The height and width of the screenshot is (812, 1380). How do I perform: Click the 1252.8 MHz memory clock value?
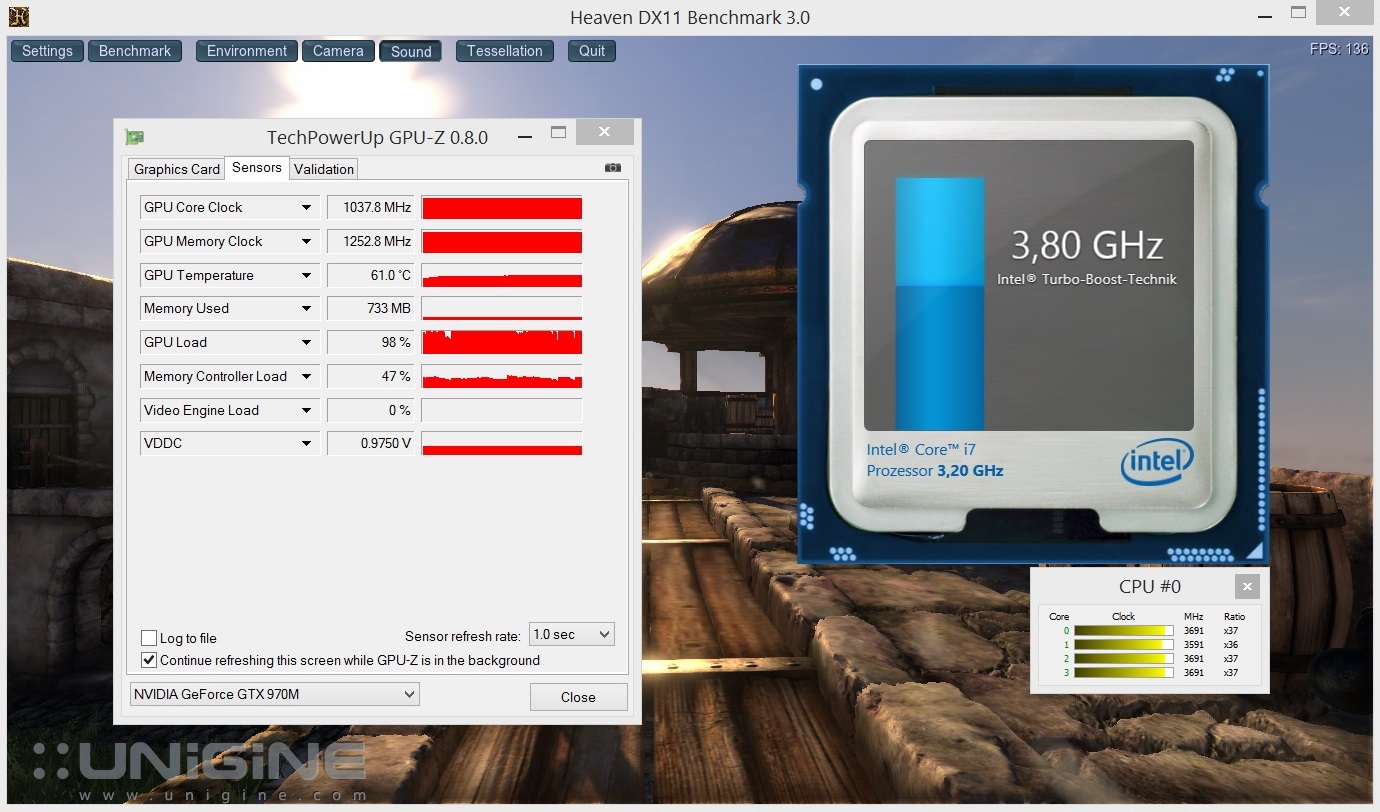coord(371,241)
